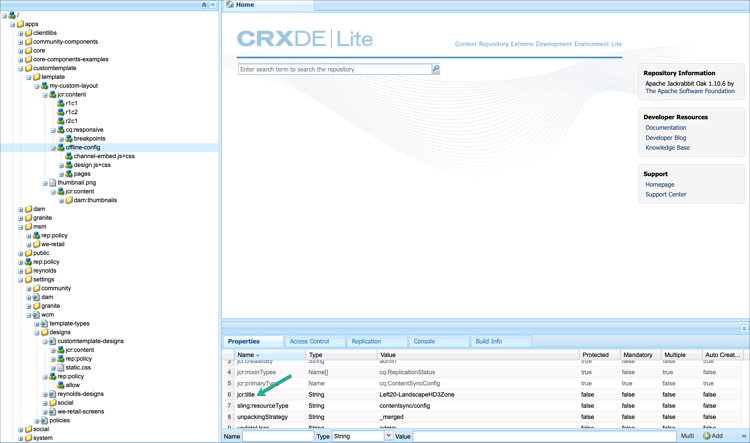
Task: Collapse the properties panel using its corner chevron
Action: [744, 328]
